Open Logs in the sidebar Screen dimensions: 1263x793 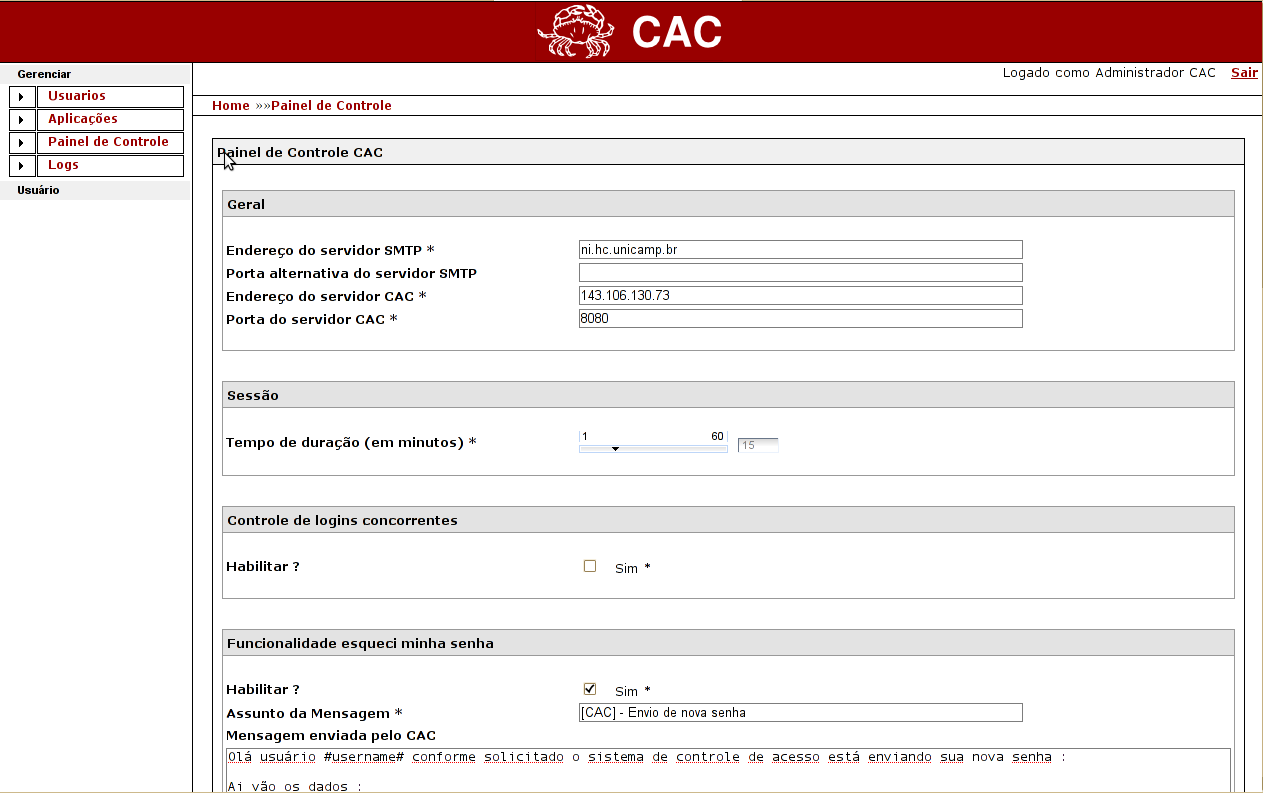tap(63, 165)
